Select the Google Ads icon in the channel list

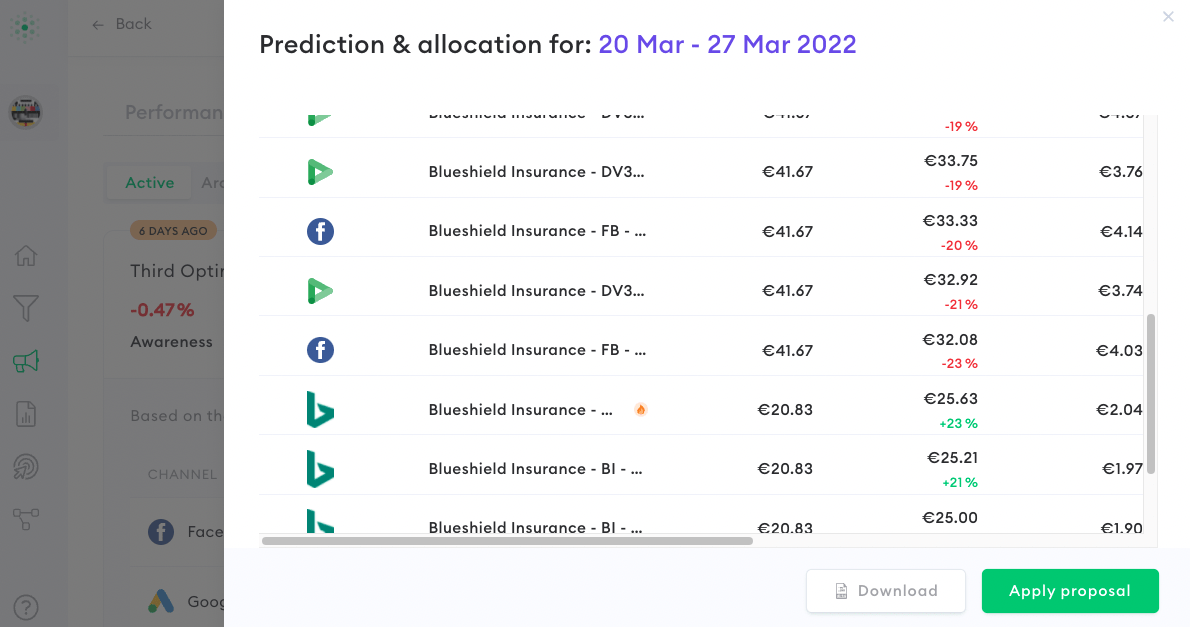click(x=161, y=601)
